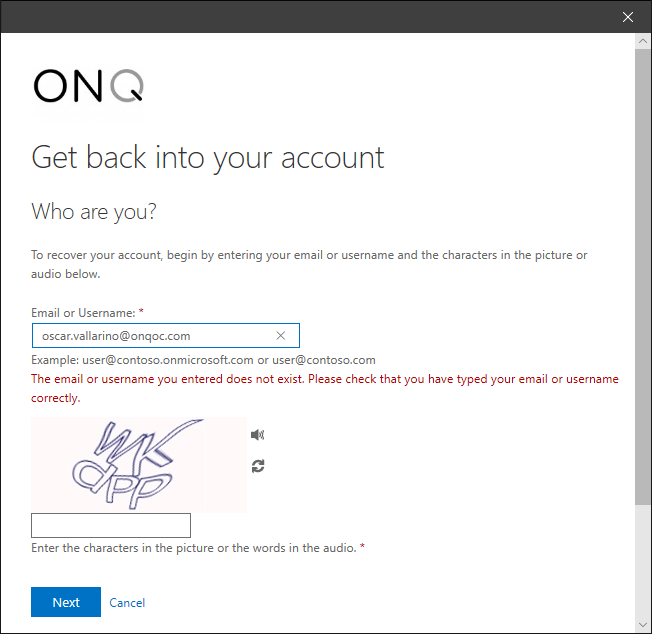Click the scrollbar up arrow
The height and width of the screenshot is (634, 652).
point(643,41)
